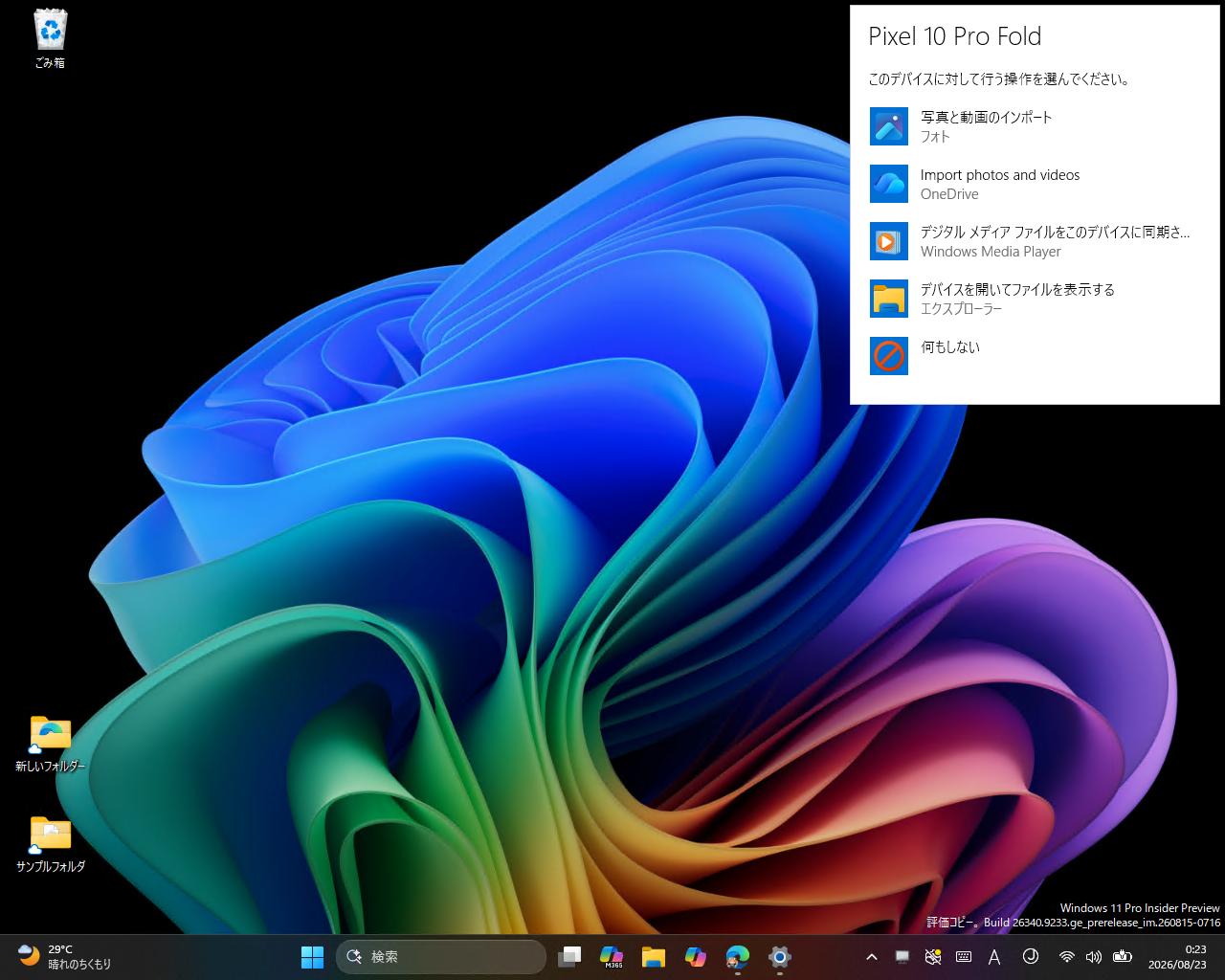1225x980 pixels.
Task: Open the Wi-Fi network tray icon
Action: coord(1066,956)
